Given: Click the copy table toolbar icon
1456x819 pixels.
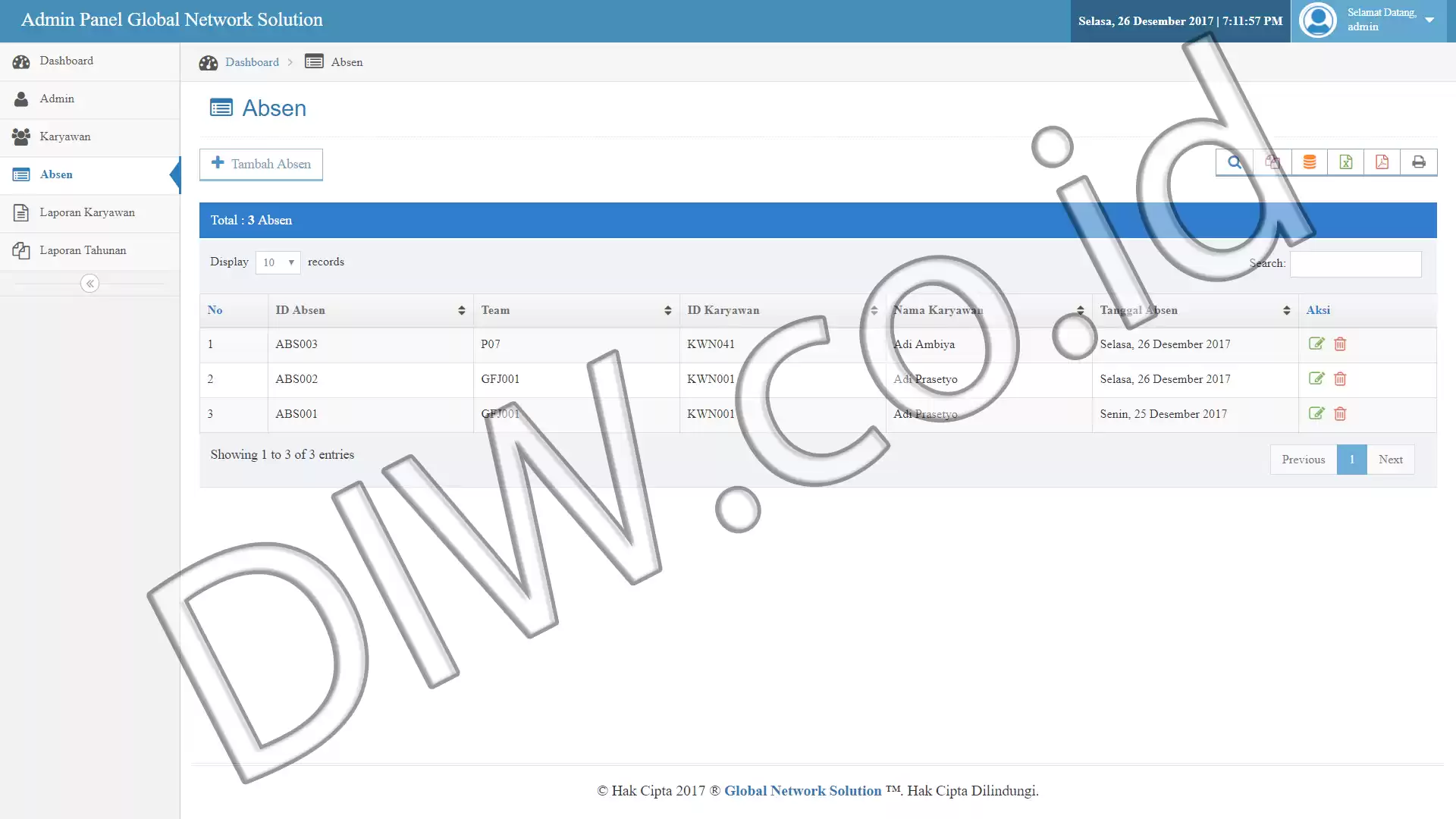Looking at the screenshot, I should [x=1272, y=162].
